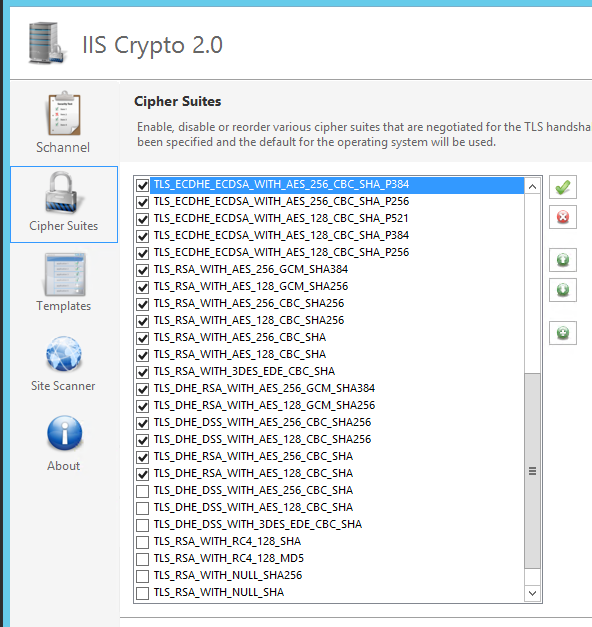Click the cipher list scroll up arrow
Screen dimensions: 592x627
pos(532,186)
